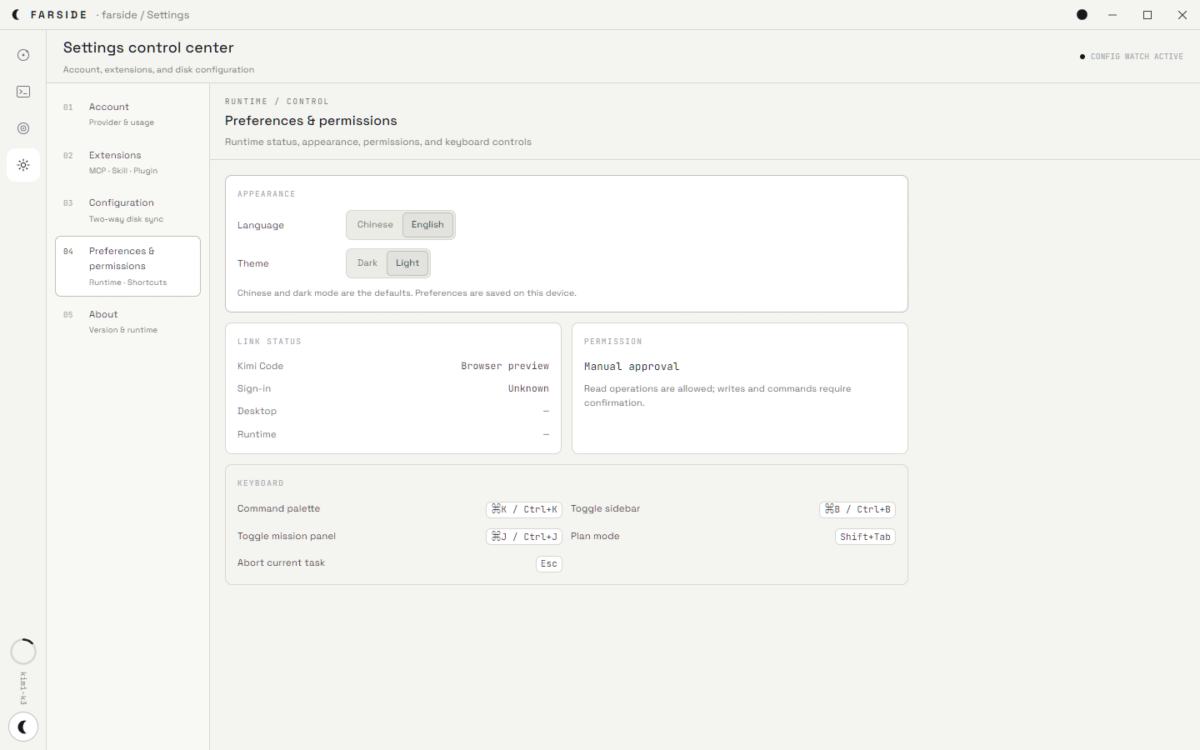1200x750 pixels.
Task: Click the kimi-k3 model label in the rail
Action: (x=23, y=688)
